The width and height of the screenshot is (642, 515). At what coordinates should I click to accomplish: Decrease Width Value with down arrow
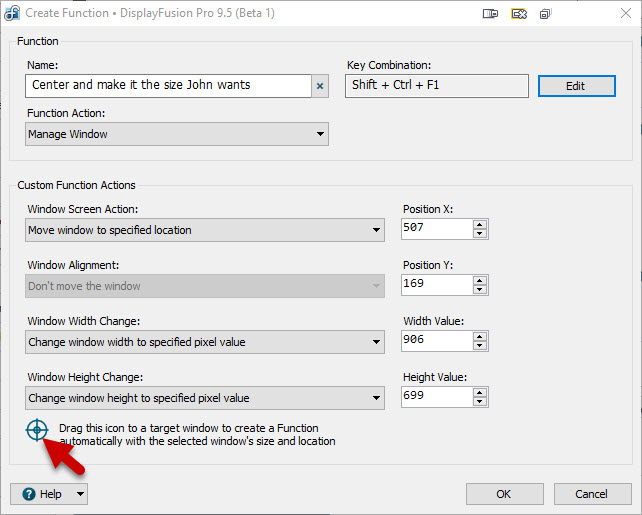click(480, 346)
